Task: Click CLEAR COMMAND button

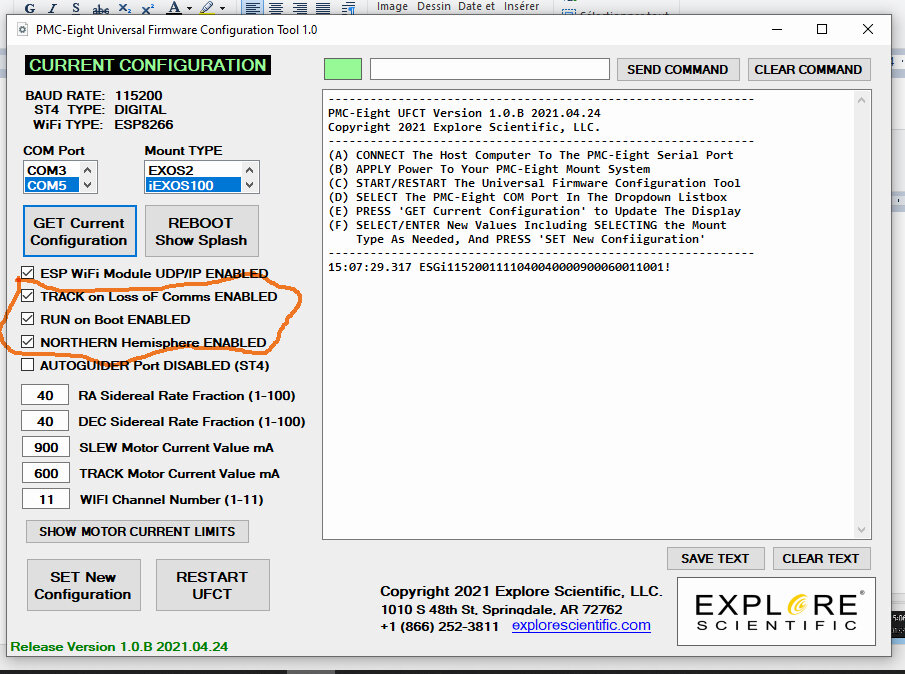Action: tap(809, 69)
